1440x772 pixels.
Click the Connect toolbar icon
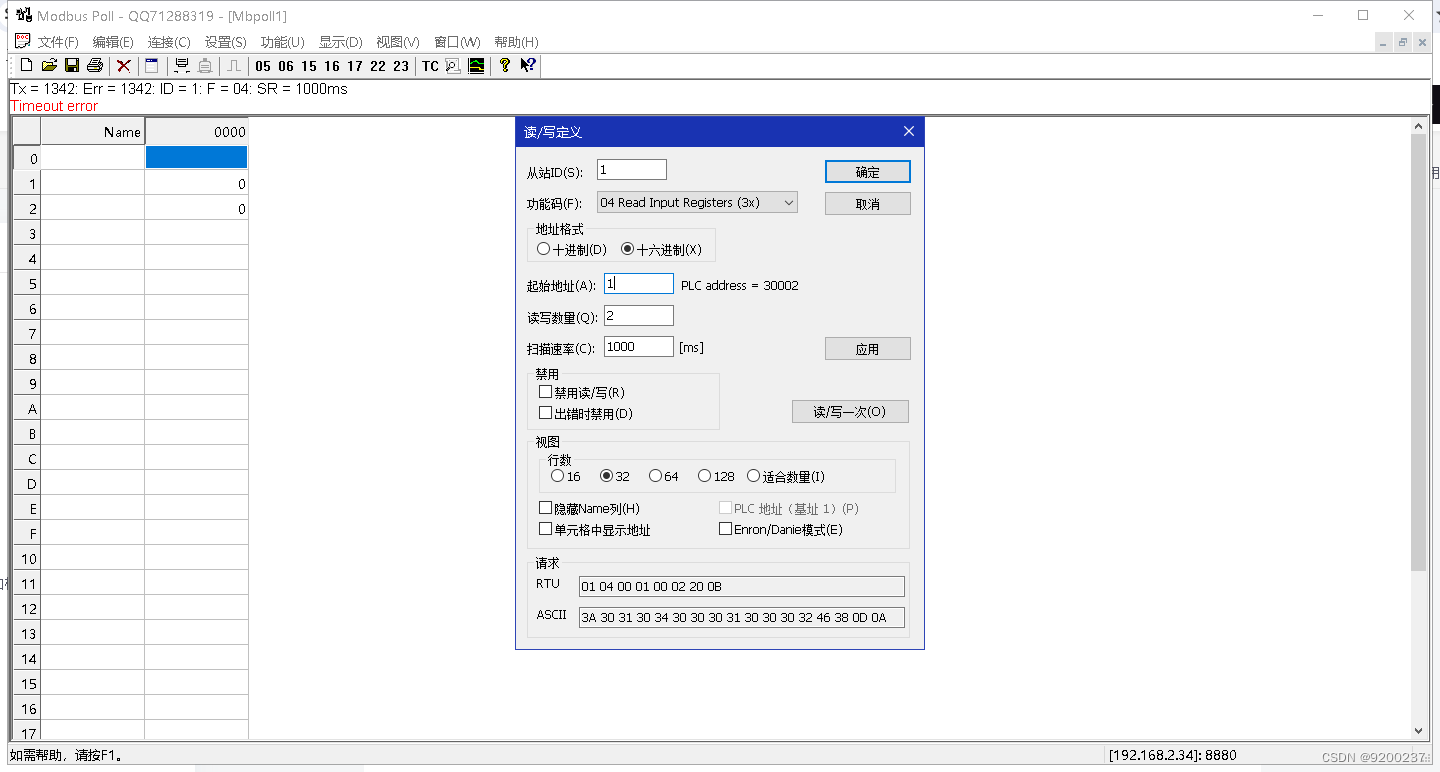click(182, 66)
